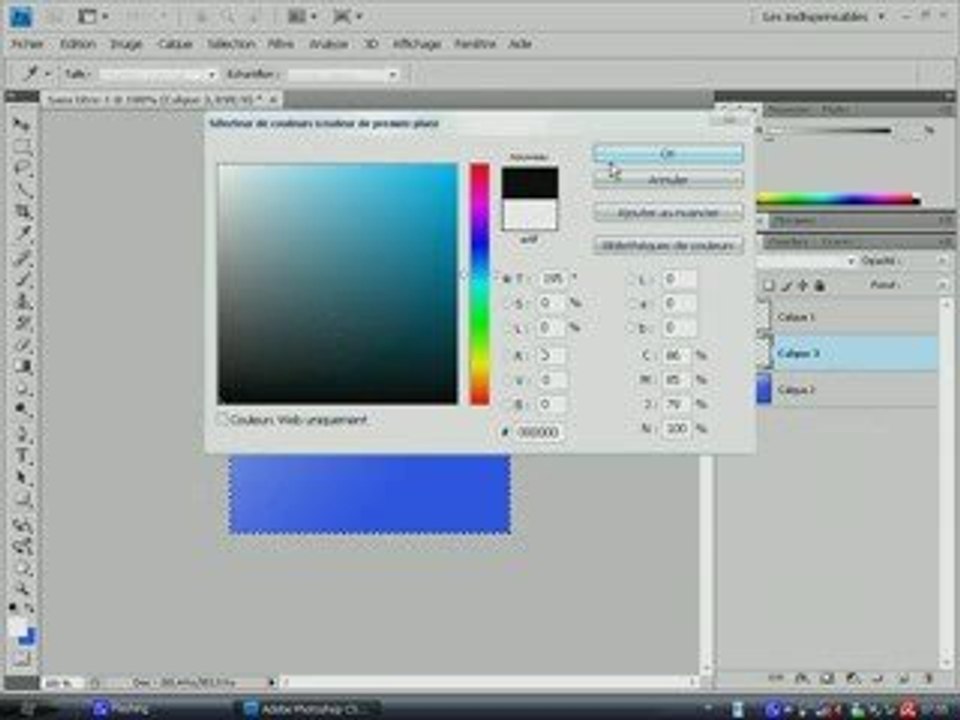Open the Affichage menu
960x720 pixels.
pyautogui.click(x=416, y=44)
